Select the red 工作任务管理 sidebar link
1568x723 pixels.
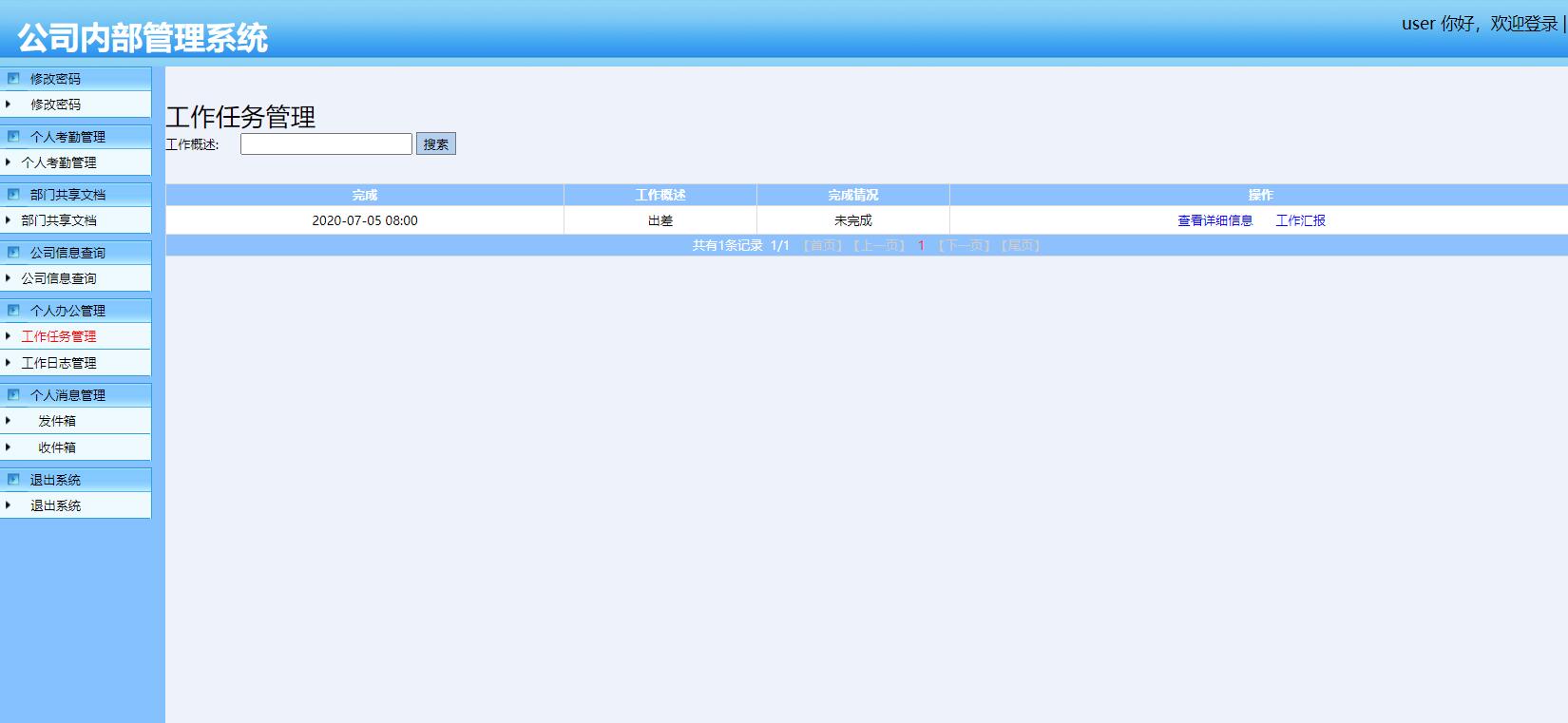(x=59, y=336)
